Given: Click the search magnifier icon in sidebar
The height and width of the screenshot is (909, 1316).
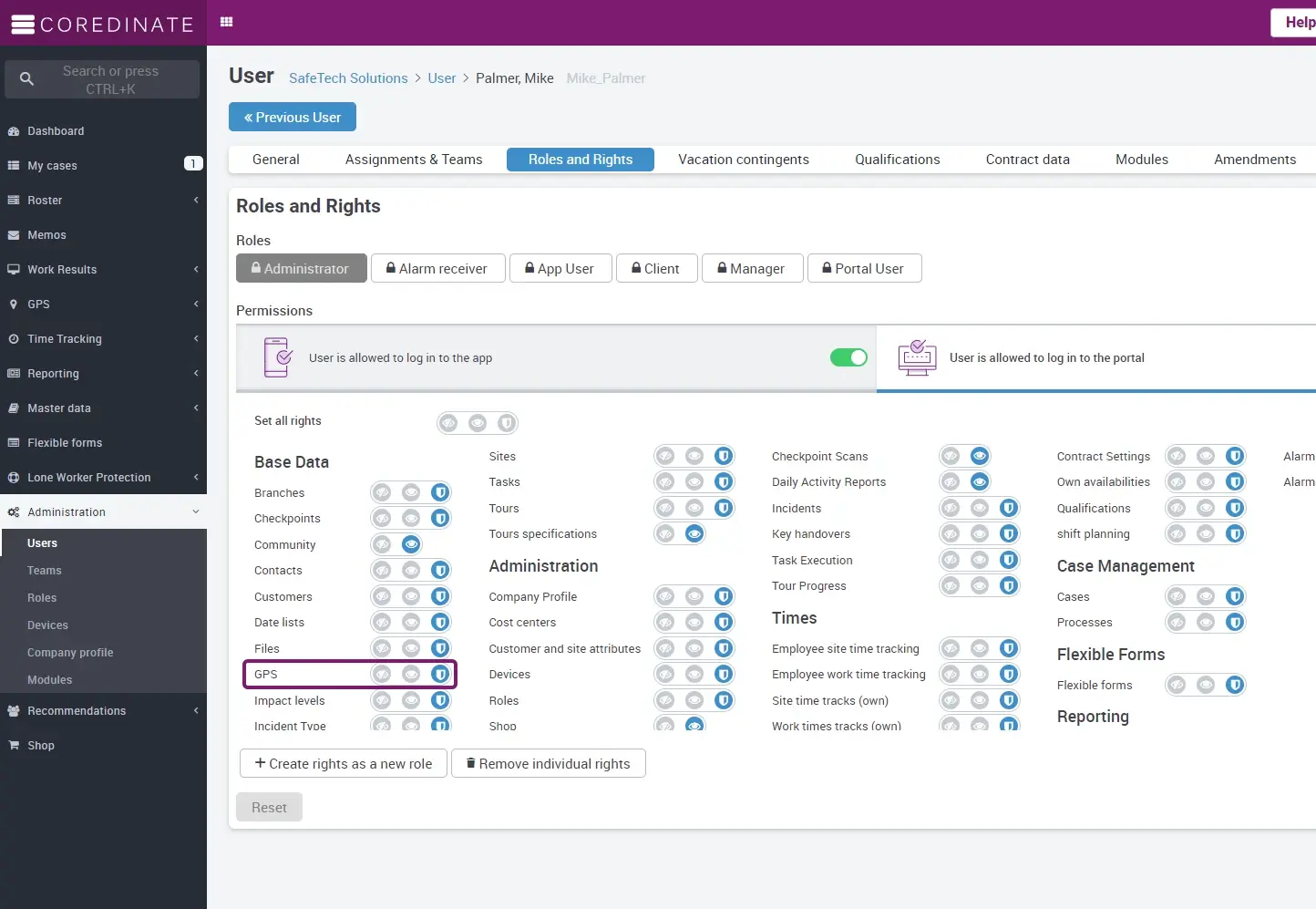Looking at the screenshot, I should (26, 79).
